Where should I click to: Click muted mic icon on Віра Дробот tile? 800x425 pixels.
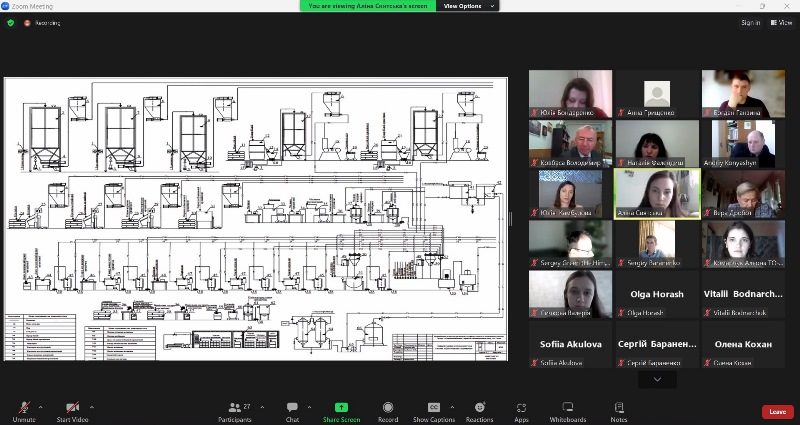pos(708,213)
